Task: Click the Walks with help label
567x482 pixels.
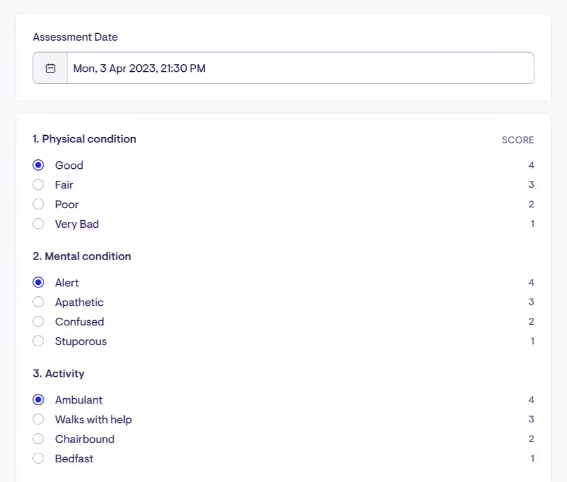Action: (x=93, y=419)
